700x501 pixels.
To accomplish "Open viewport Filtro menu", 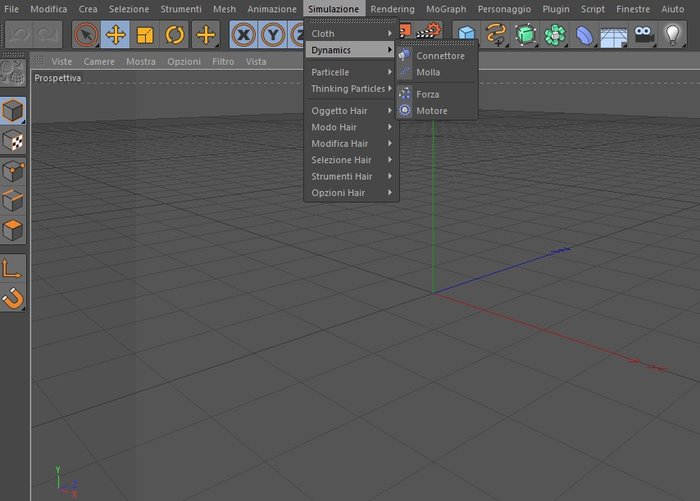I will [x=223, y=62].
